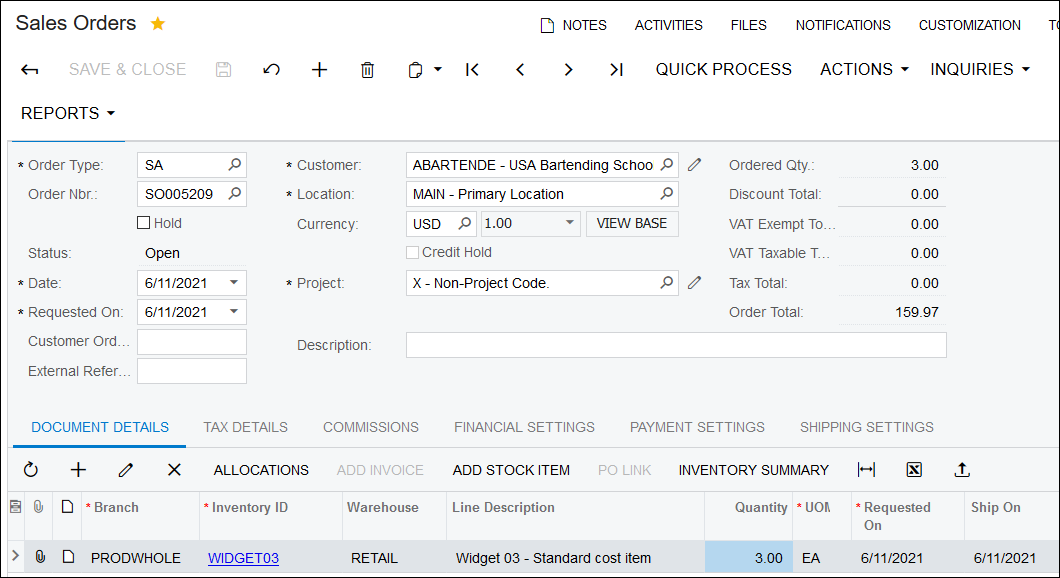Click the View Base button
Screen dimensions: 1060x578
(632, 224)
